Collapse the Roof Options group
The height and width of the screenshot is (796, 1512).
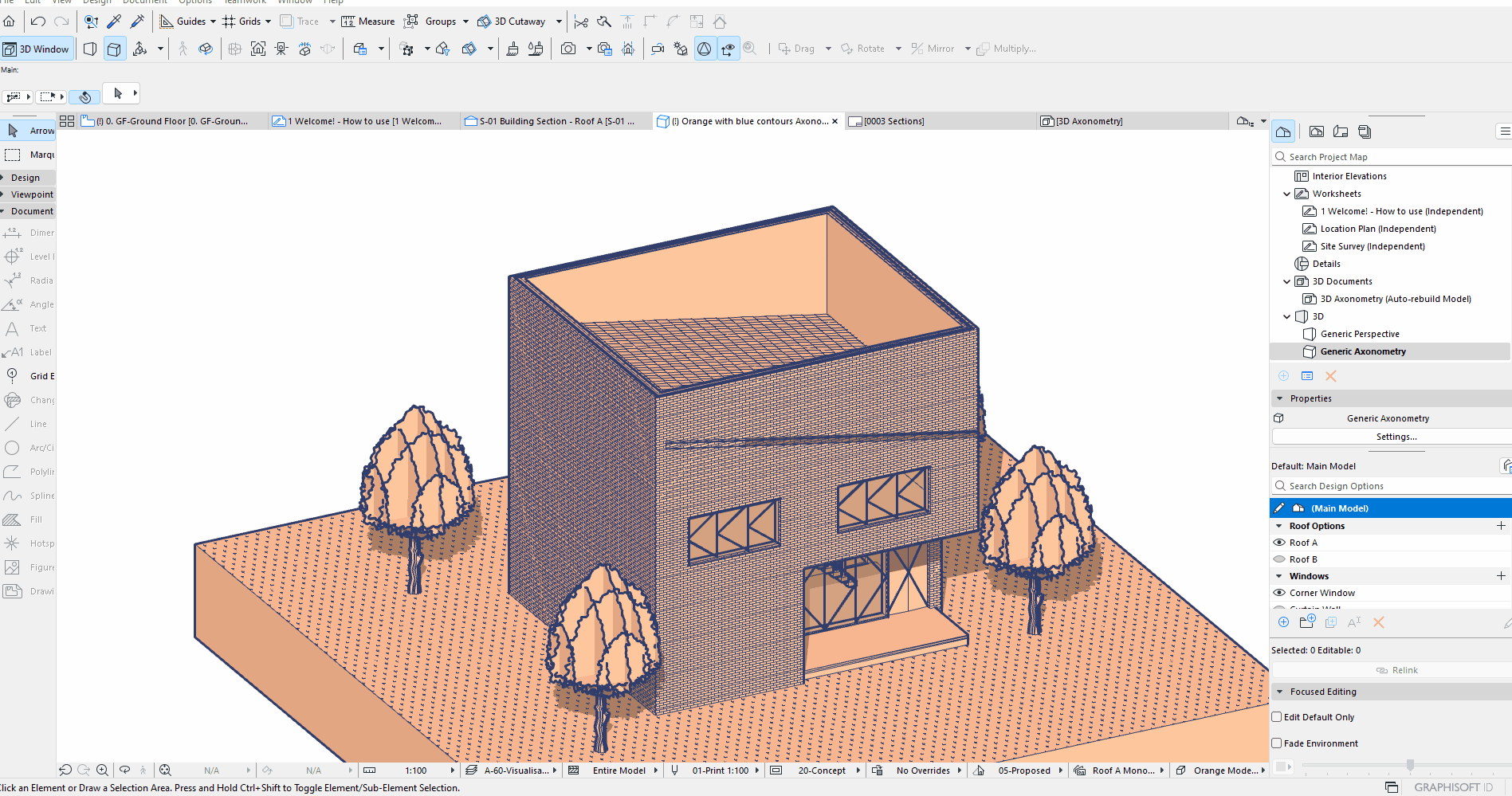pos(1280,526)
